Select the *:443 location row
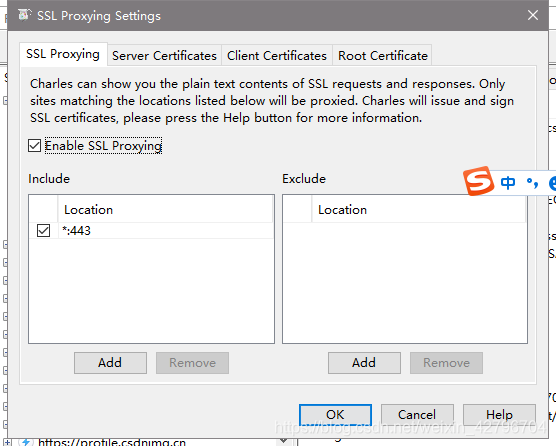 click(x=151, y=231)
